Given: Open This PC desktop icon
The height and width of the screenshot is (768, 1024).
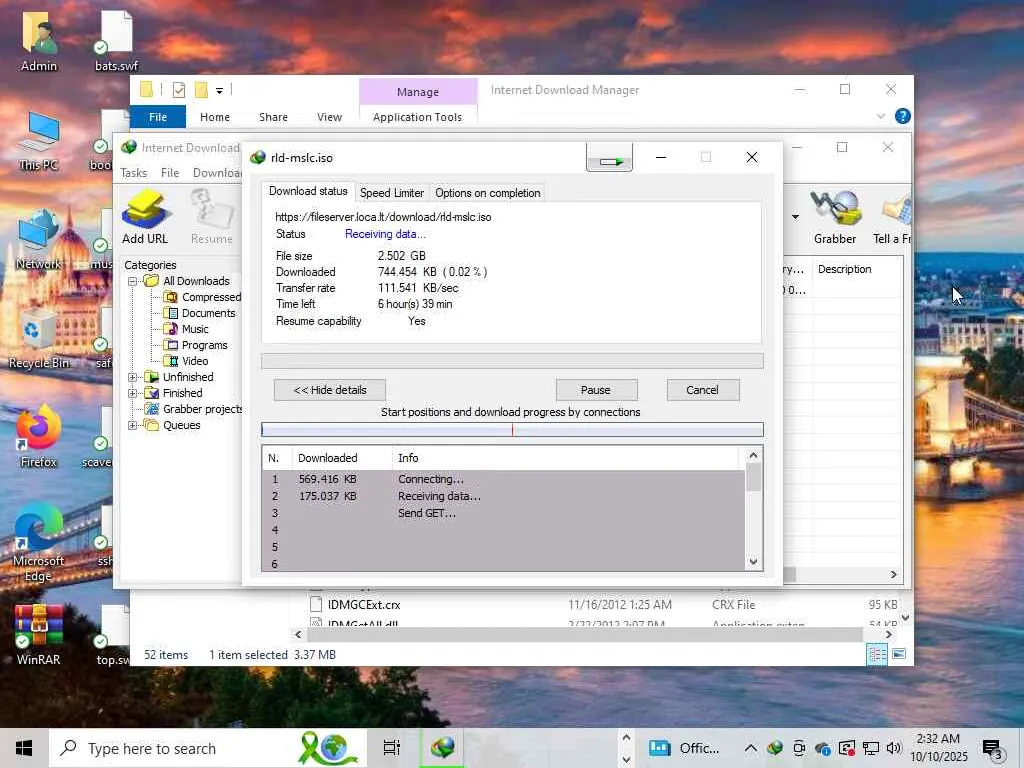Looking at the screenshot, I should pyautogui.click(x=39, y=141).
